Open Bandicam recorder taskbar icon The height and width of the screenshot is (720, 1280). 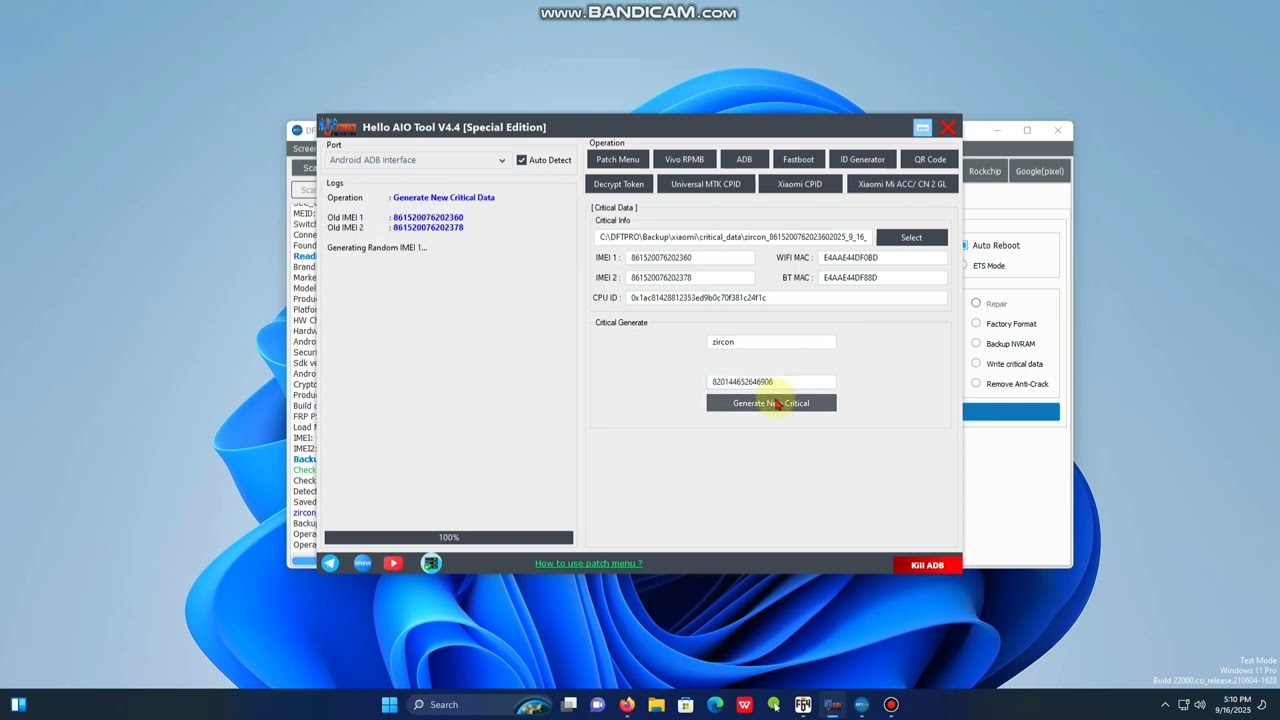(x=891, y=704)
